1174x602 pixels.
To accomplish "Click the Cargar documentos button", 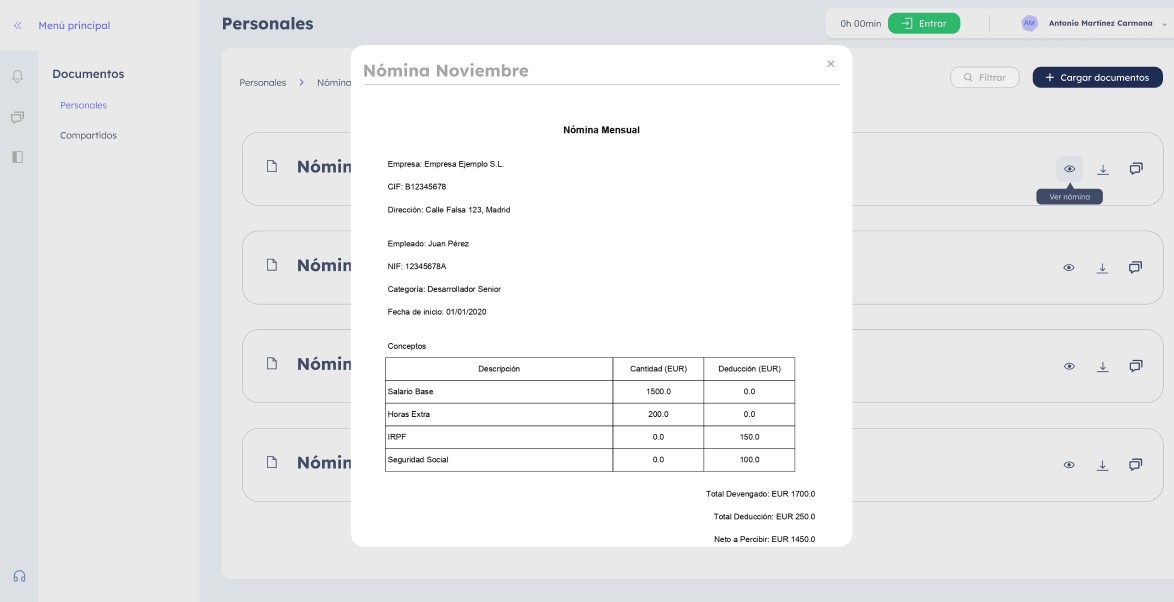I will 1098,77.
